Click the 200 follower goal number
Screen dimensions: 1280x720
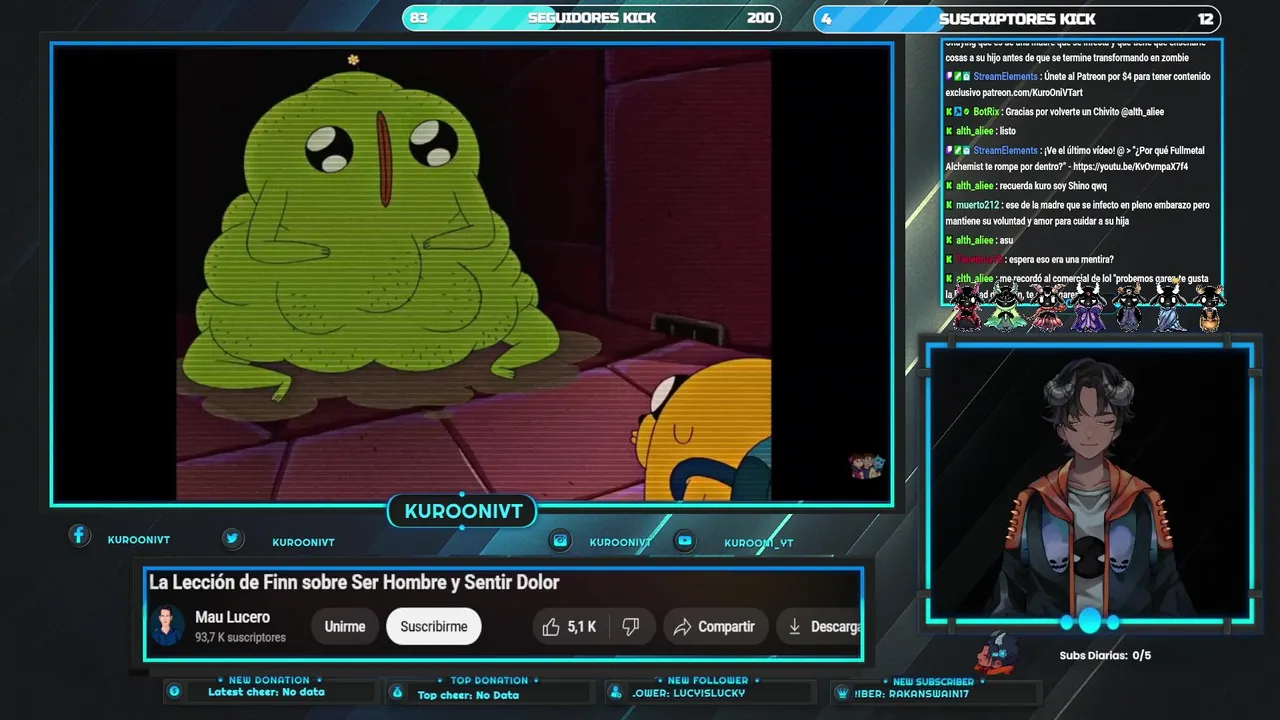760,18
